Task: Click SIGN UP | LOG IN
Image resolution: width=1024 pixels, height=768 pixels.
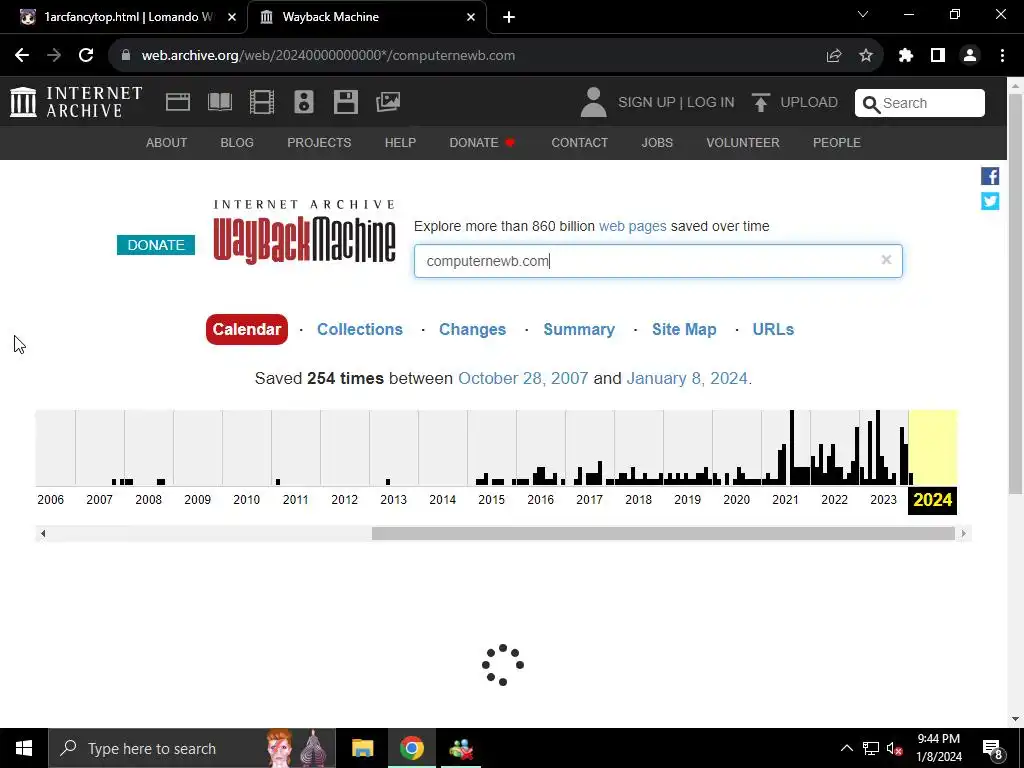Action: (676, 103)
